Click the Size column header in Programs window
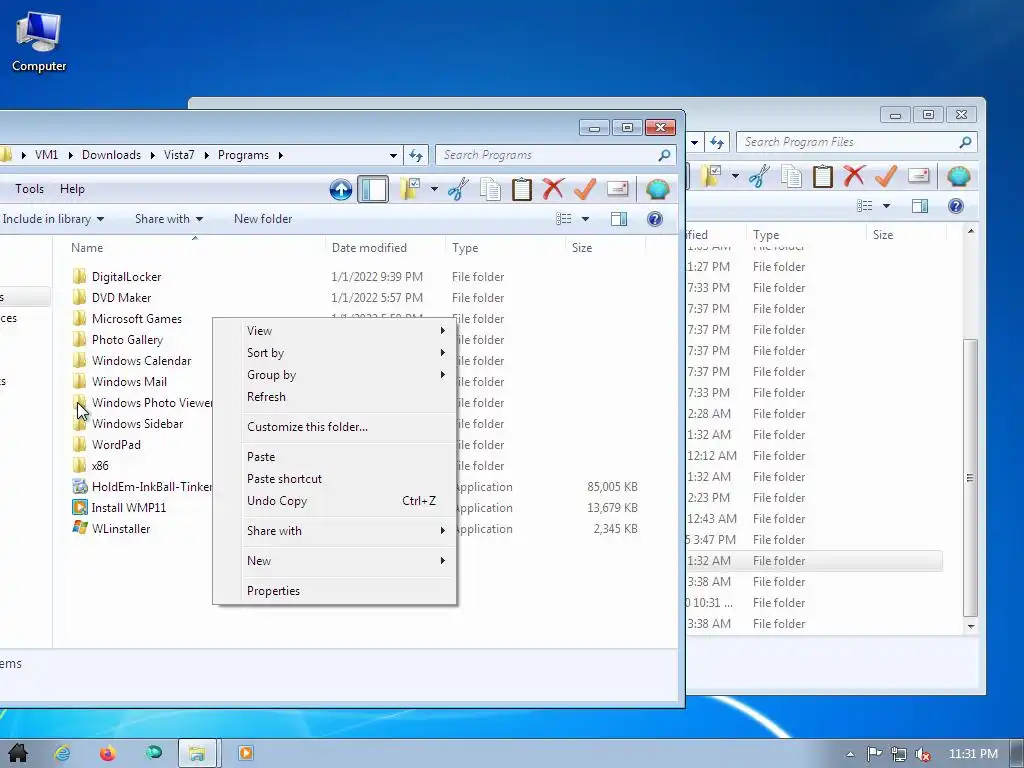 tap(605, 248)
